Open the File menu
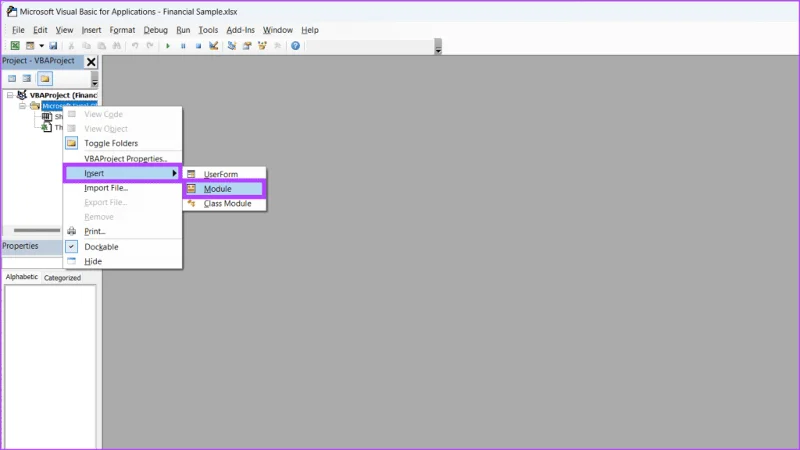Screen dimensions: 800x450 click(x=18, y=30)
